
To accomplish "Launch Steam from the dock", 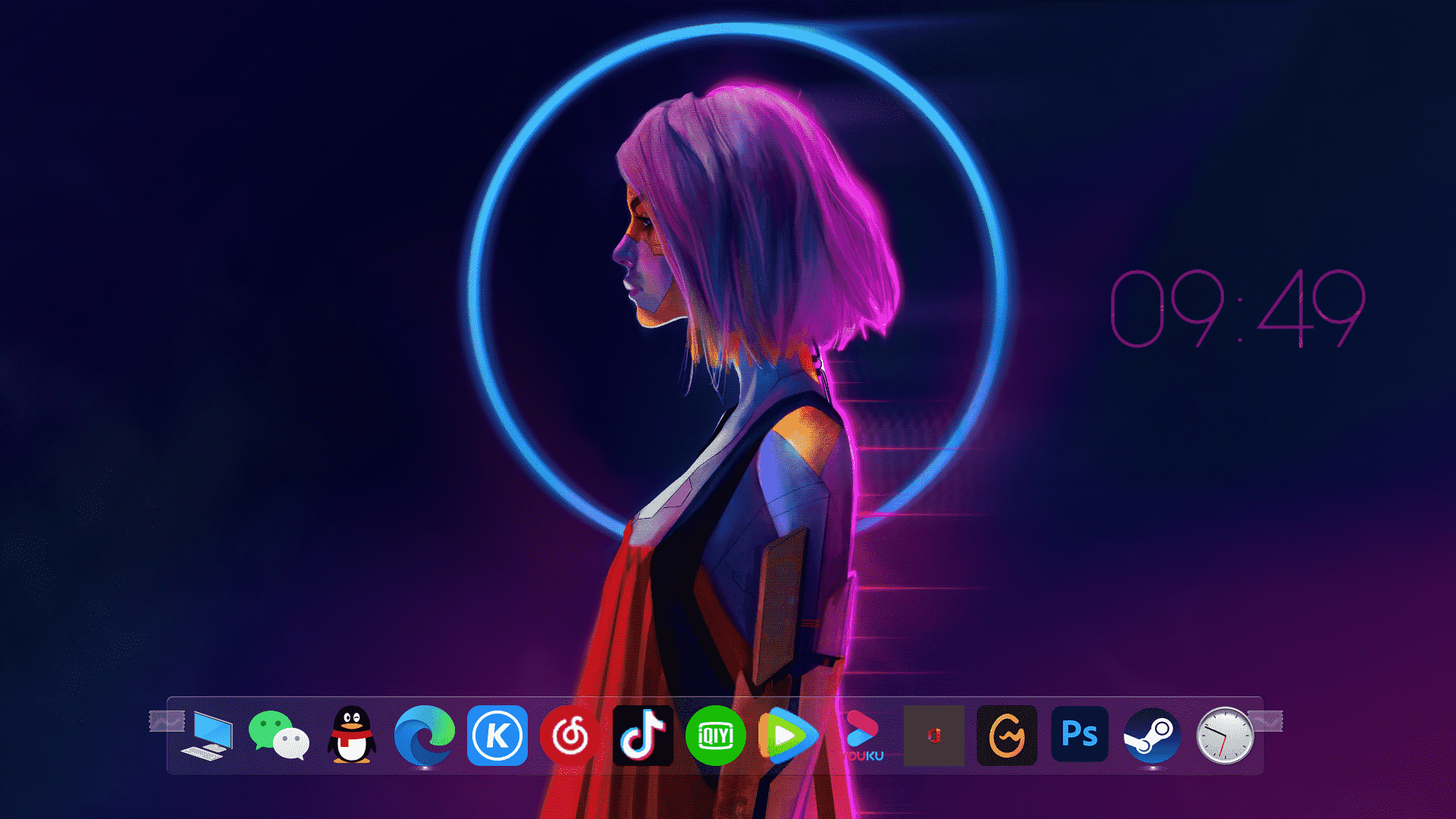I will [x=1153, y=736].
